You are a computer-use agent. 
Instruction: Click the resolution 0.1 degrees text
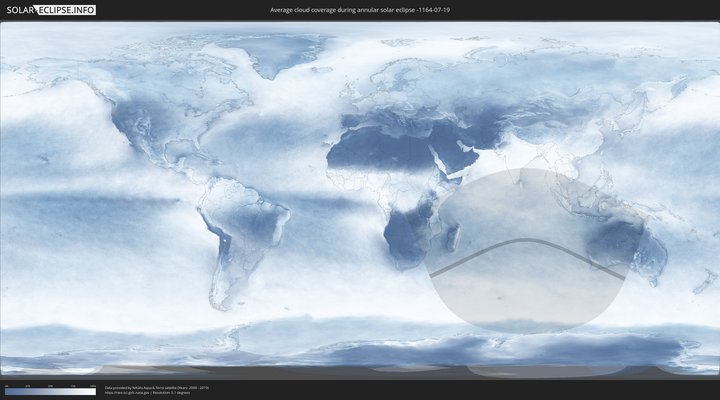tap(174, 392)
